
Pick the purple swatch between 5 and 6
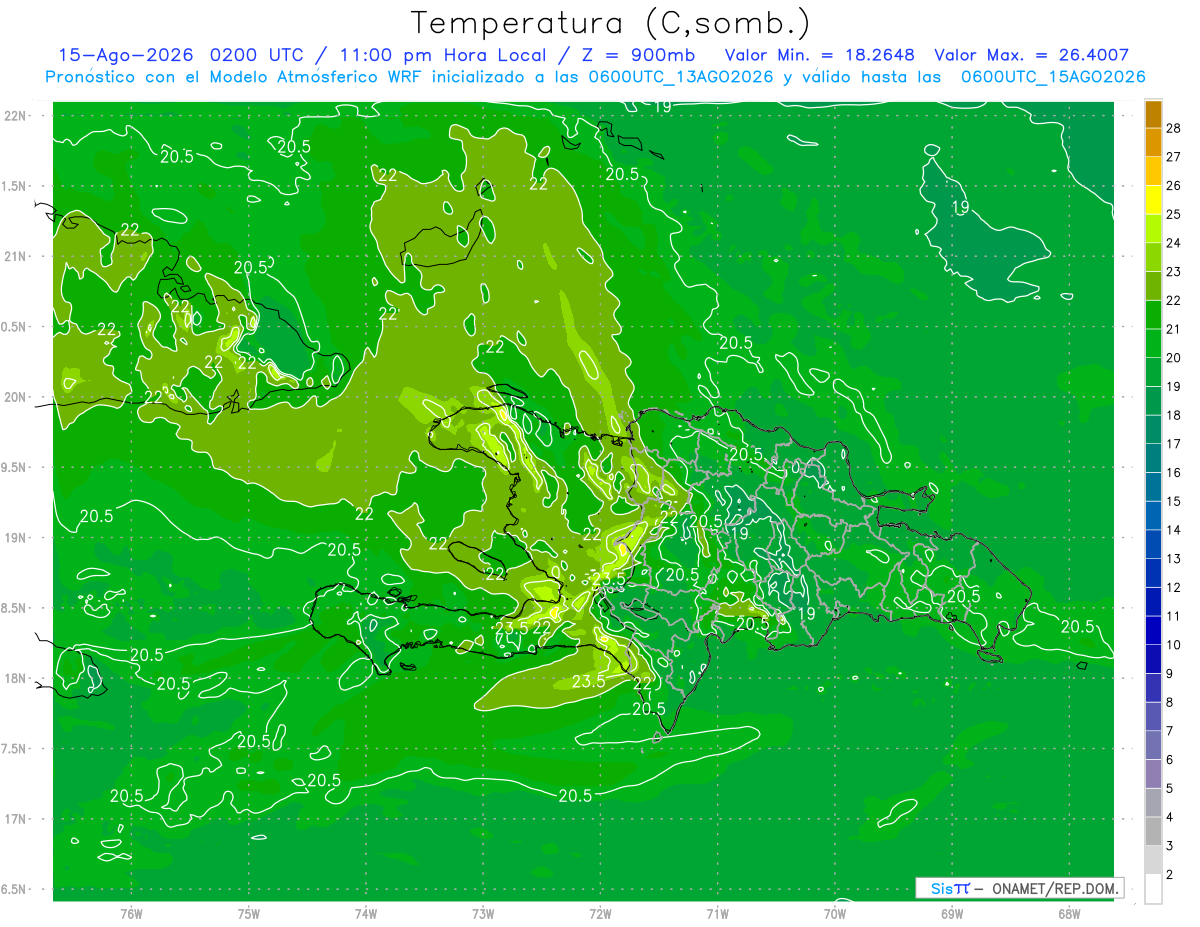point(1153,775)
